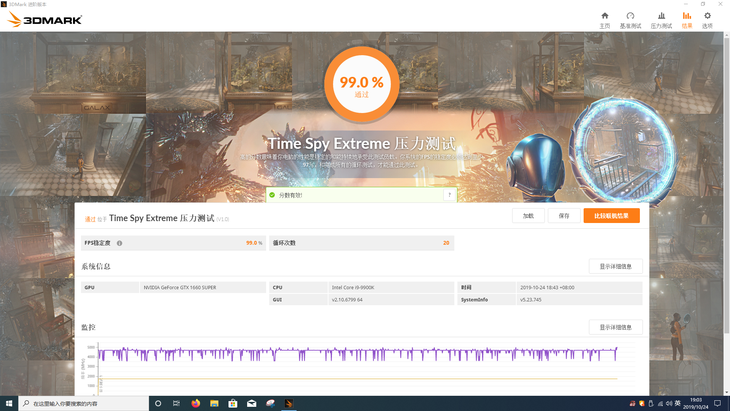730x411 pixels.
Task: Click the 英 input language indicator
Action: [x=678, y=404]
